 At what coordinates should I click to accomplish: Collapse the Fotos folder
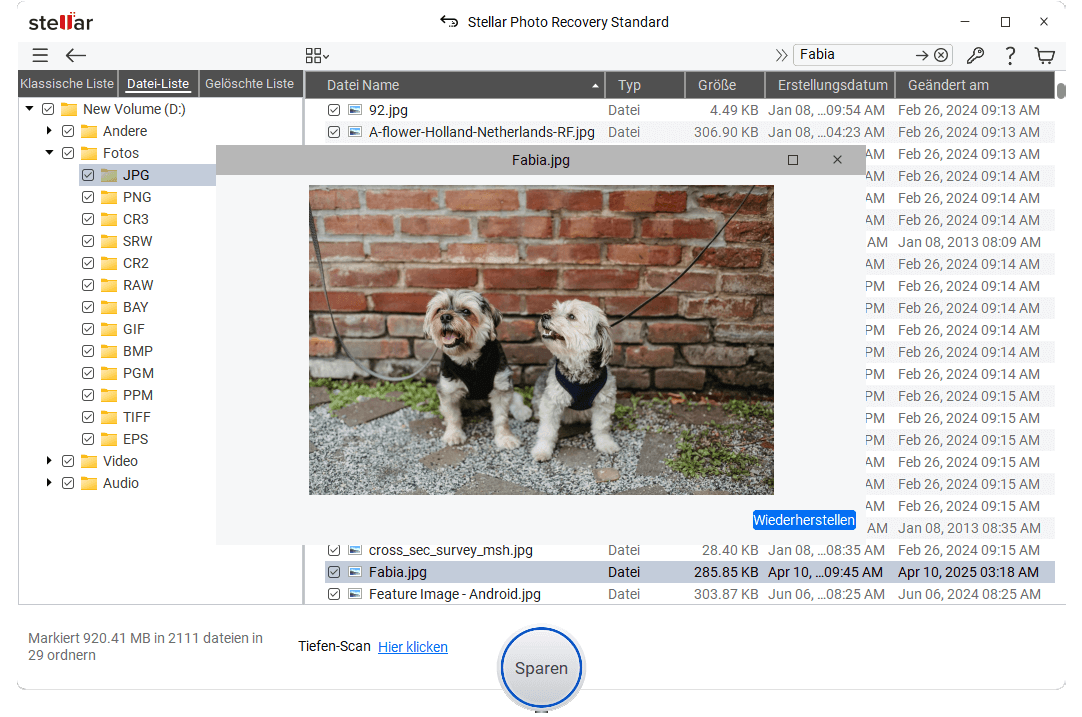click(49, 153)
